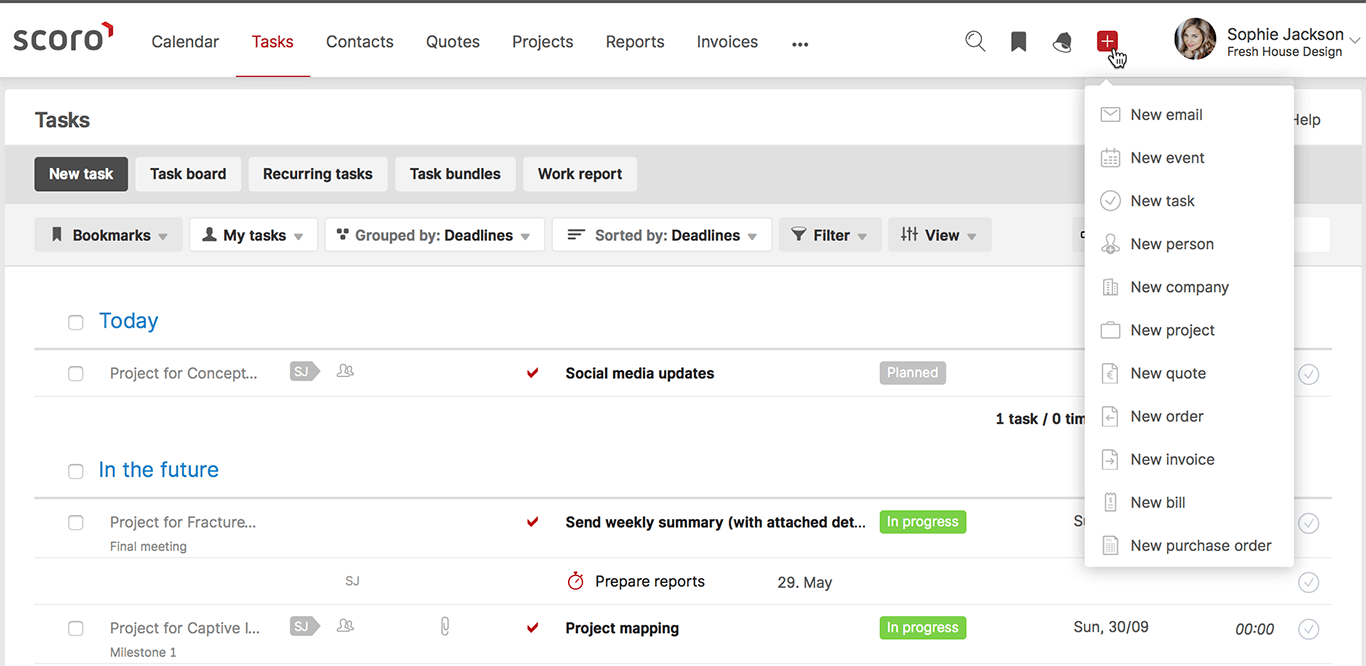Image resolution: width=1366 pixels, height=666 pixels.
Task: Click the New task button
Action: pyautogui.click(x=81, y=174)
